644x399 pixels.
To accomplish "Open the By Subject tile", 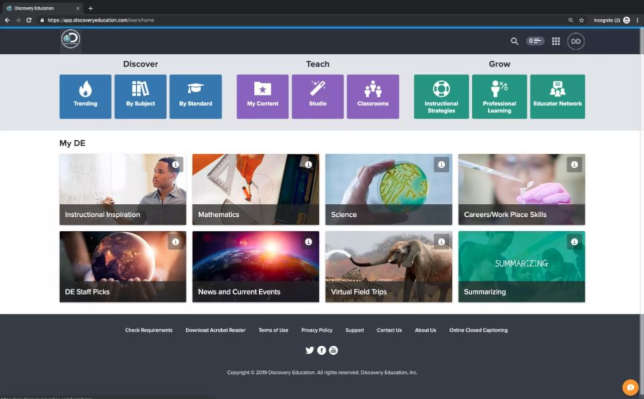I will (140, 97).
